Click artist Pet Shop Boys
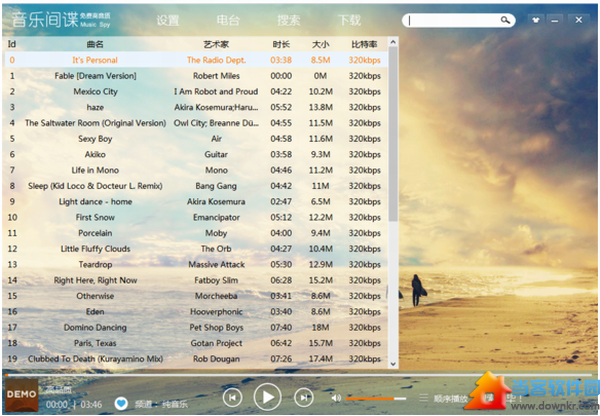This screenshot has width=600, height=416. (216, 327)
